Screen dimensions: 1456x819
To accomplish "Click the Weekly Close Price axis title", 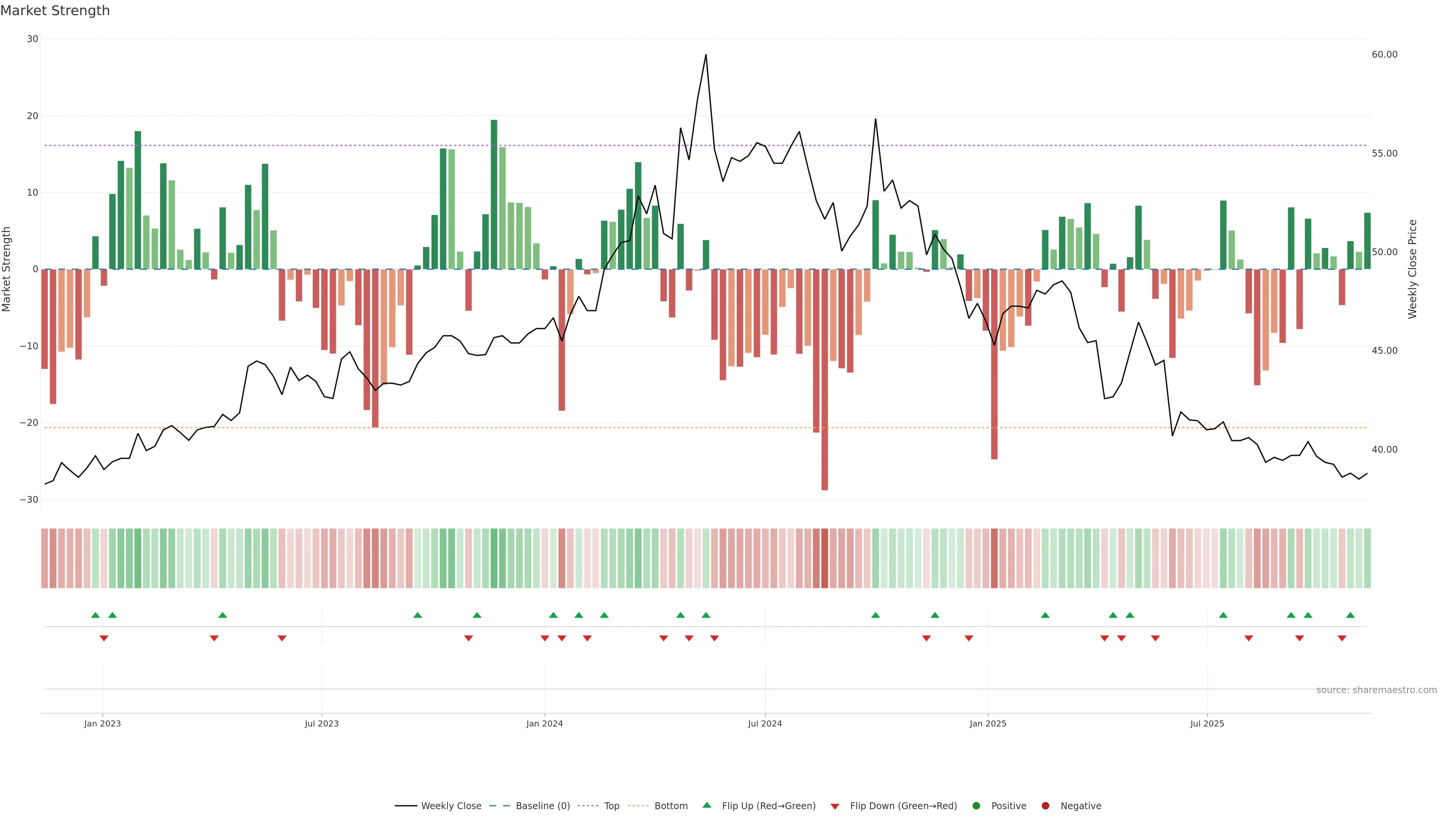I will click(1412, 269).
